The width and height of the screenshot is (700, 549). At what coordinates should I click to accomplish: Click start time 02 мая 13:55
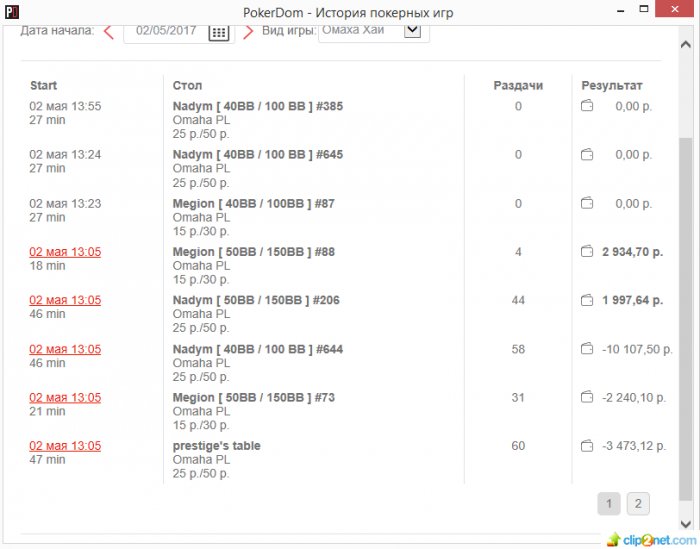click(x=65, y=106)
